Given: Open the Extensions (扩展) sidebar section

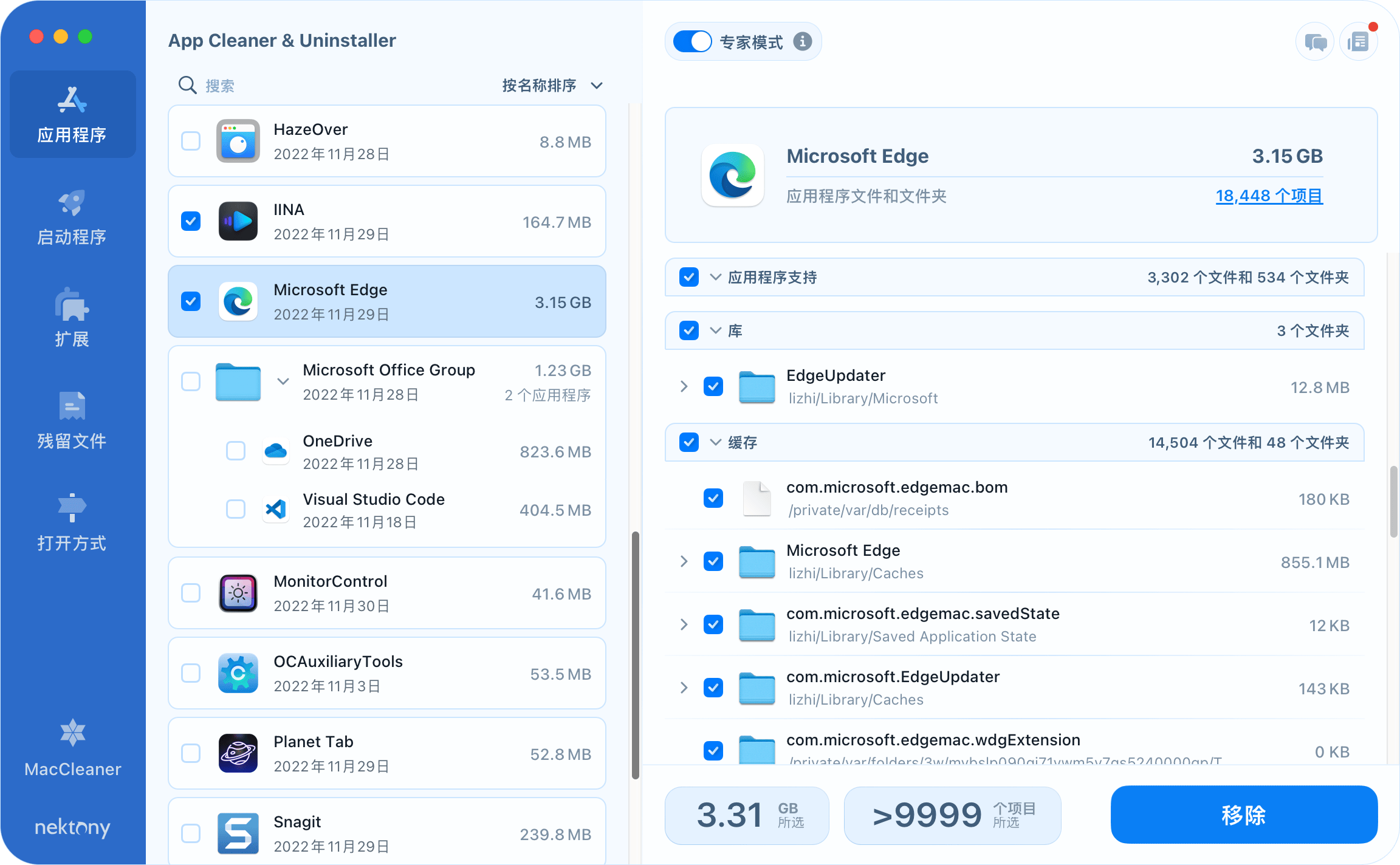Looking at the screenshot, I should click(x=72, y=320).
